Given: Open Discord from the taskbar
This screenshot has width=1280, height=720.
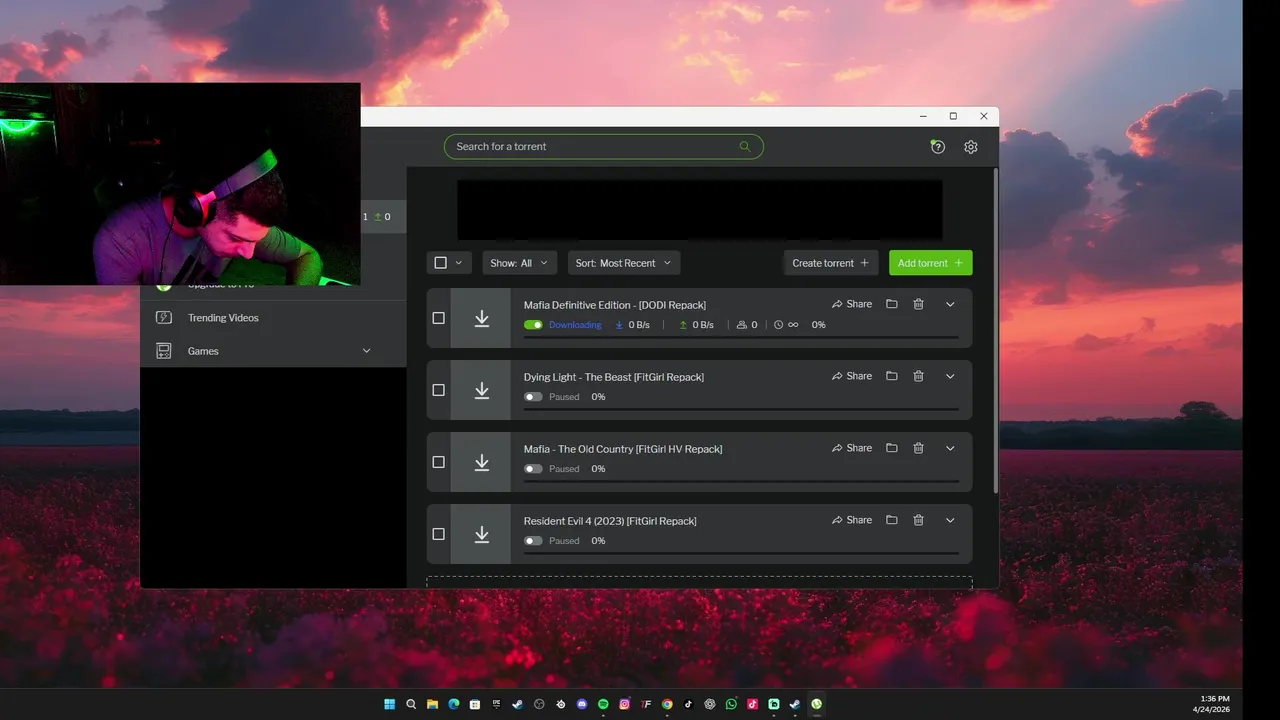Looking at the screenshot, I should tap(582, 704).
